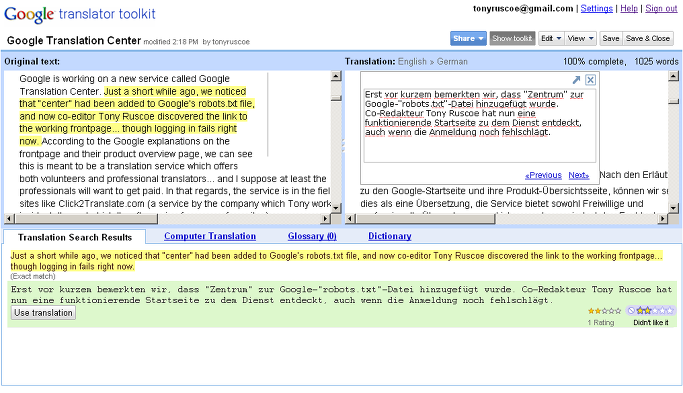The image size is (683, 393).
Task: Click Sign out
Action: click(661, 8)
